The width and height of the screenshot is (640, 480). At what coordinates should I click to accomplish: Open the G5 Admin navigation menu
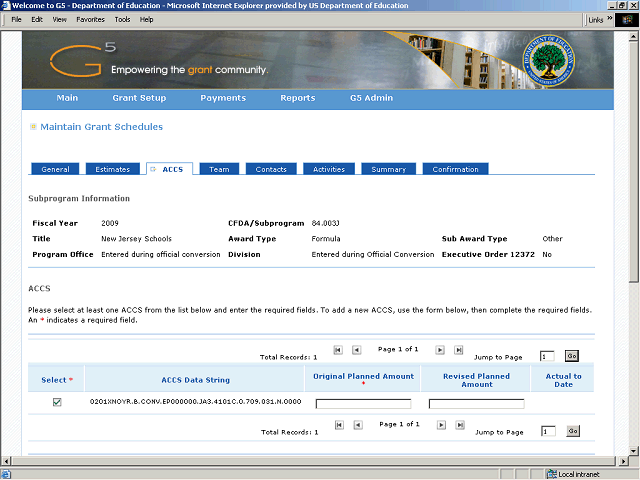pos(371,98)
